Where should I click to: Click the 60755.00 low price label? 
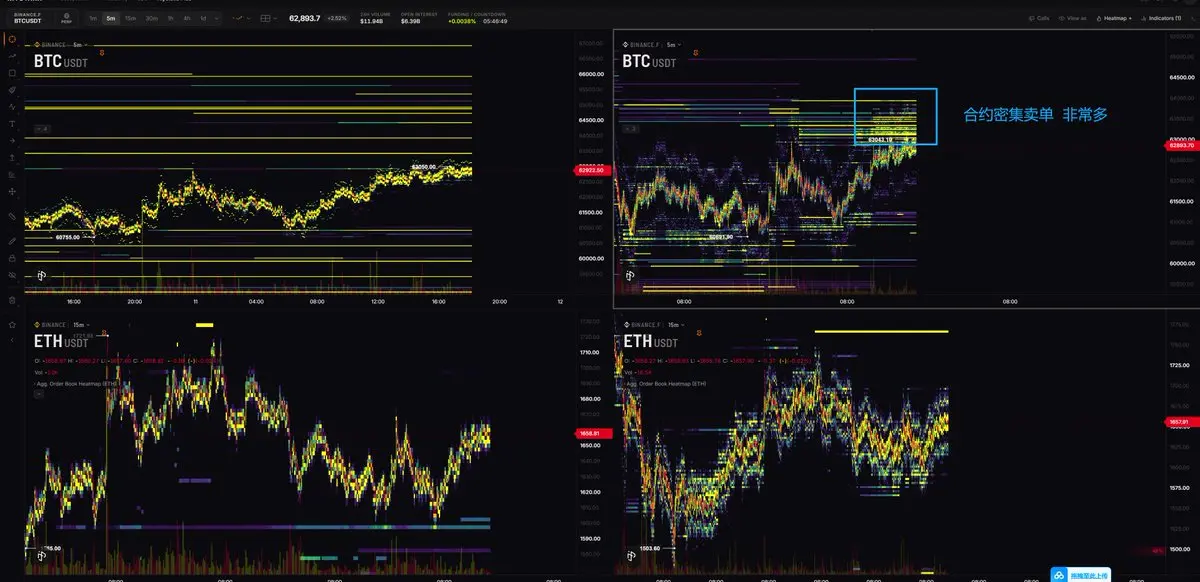click(x=68, y=237)
